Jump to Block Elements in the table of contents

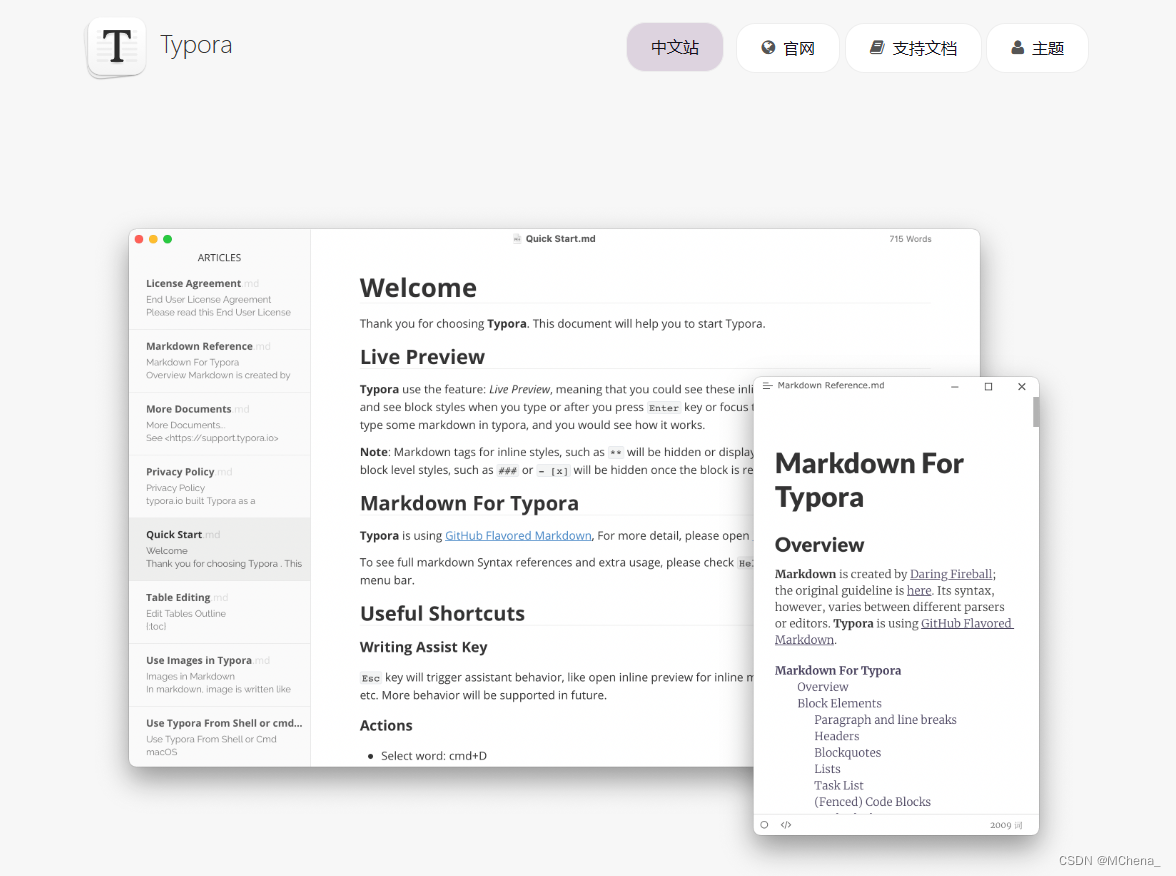pos(839,704)
